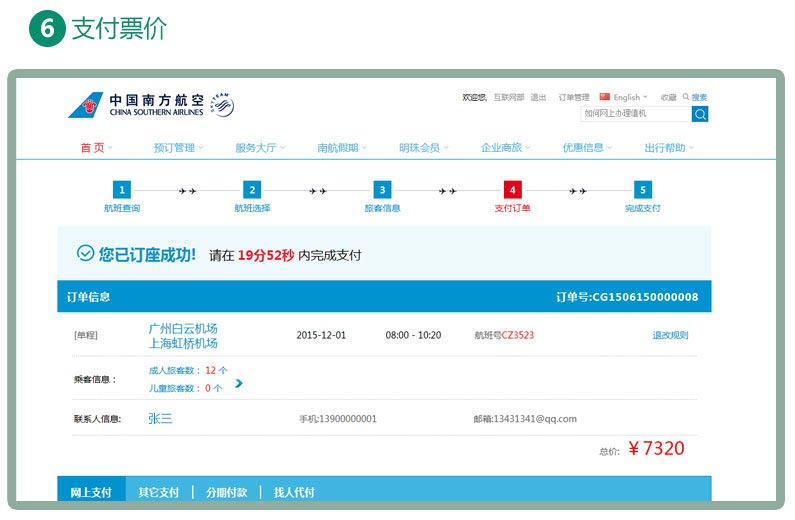The width and height of the screenshot is (795, 520).
Task: Click the 退出 logout link
Action: (x=538, y=98)
